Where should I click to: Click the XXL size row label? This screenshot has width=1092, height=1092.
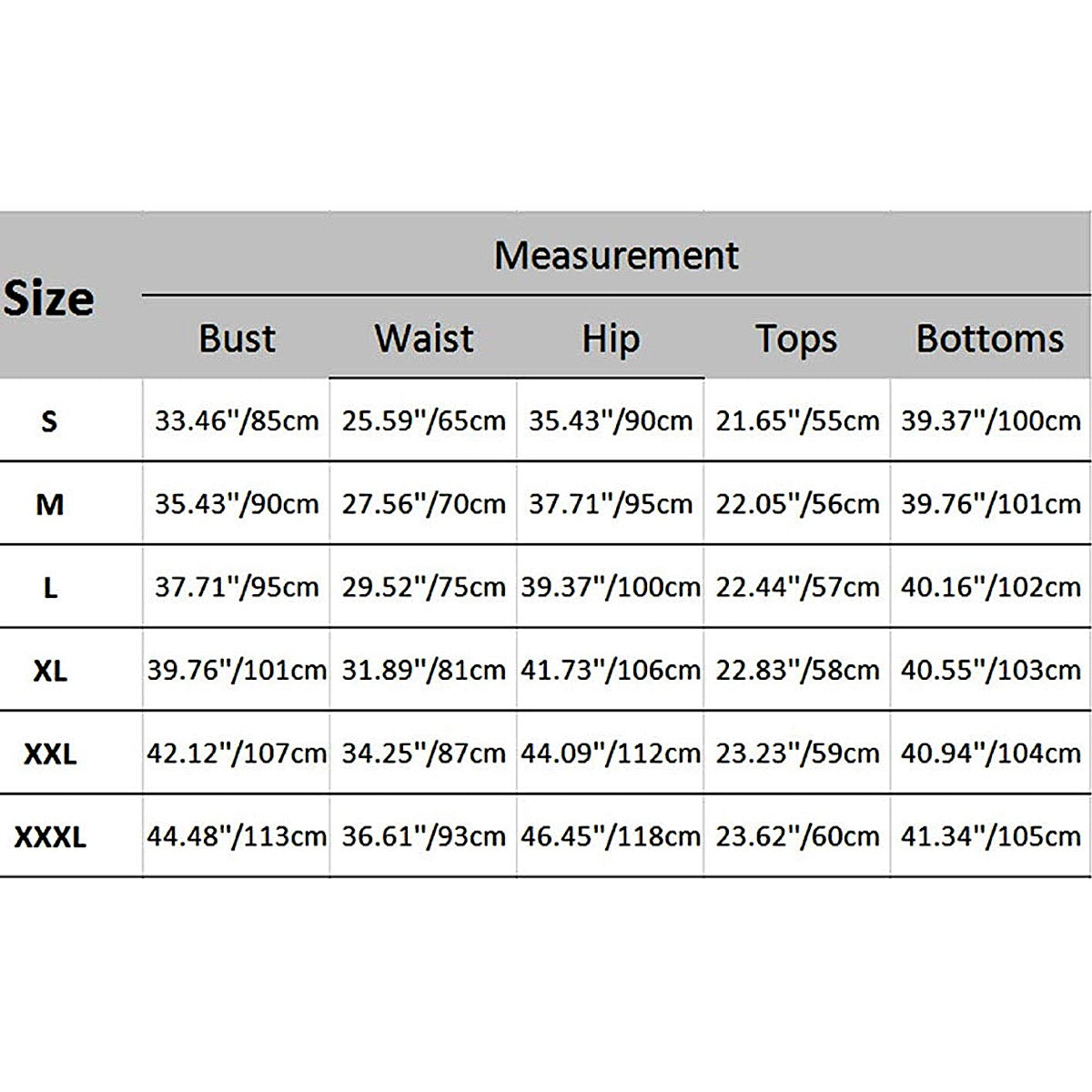50,753
